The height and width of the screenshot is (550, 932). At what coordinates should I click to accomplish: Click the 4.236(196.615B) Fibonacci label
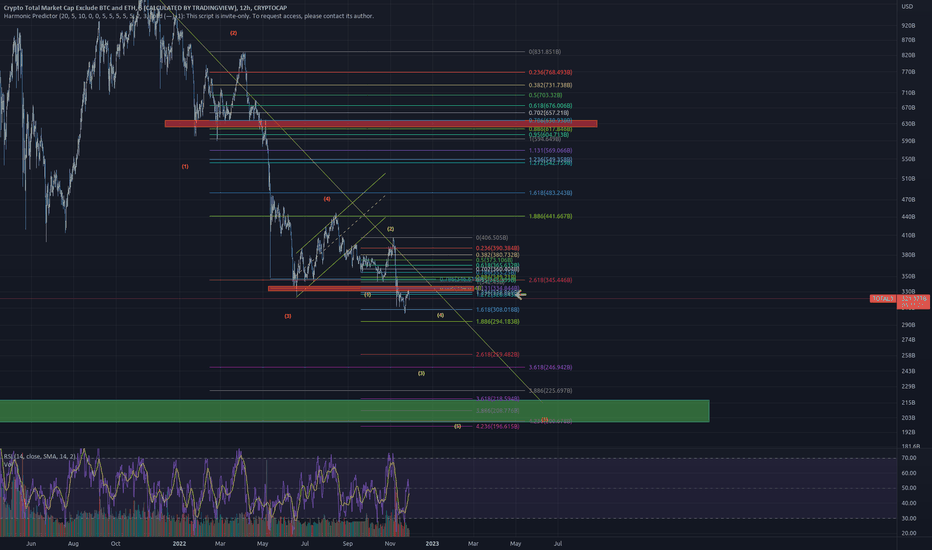(498, 426)
